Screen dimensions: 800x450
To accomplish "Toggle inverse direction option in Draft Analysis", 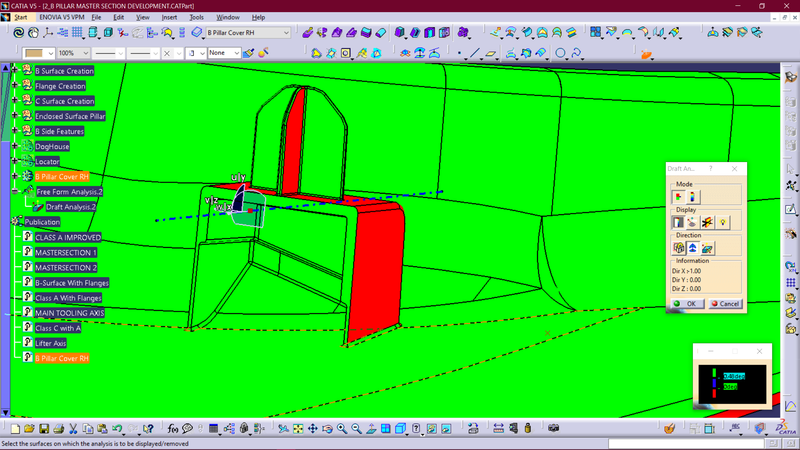I will pyautogui.click(x=707, y=248).
